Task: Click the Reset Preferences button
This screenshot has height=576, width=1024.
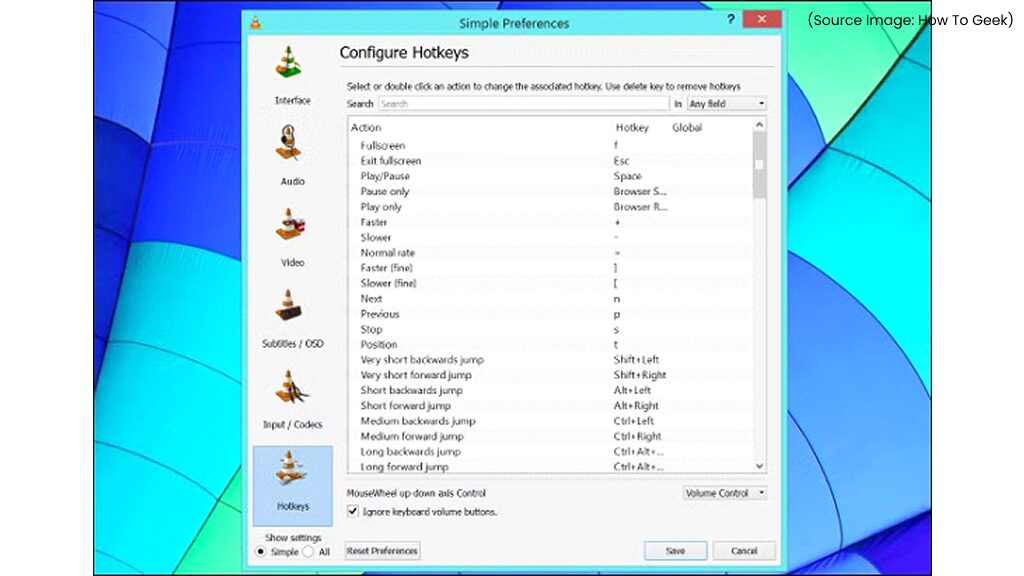Action: 383,550
